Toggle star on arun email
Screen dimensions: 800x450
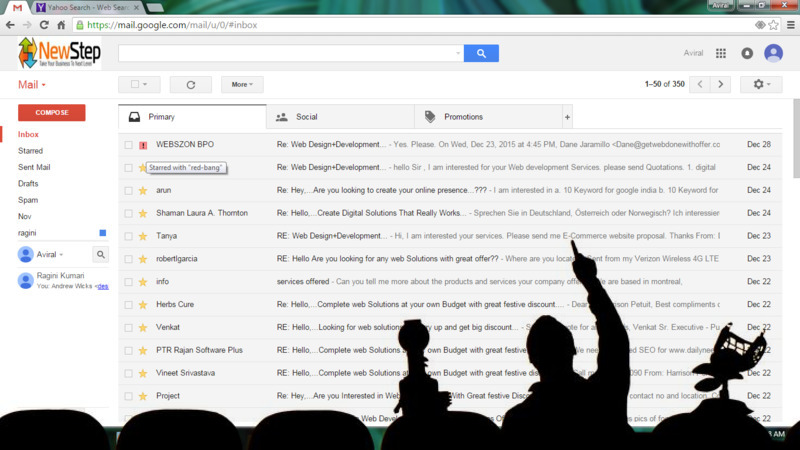click(143, 190)
